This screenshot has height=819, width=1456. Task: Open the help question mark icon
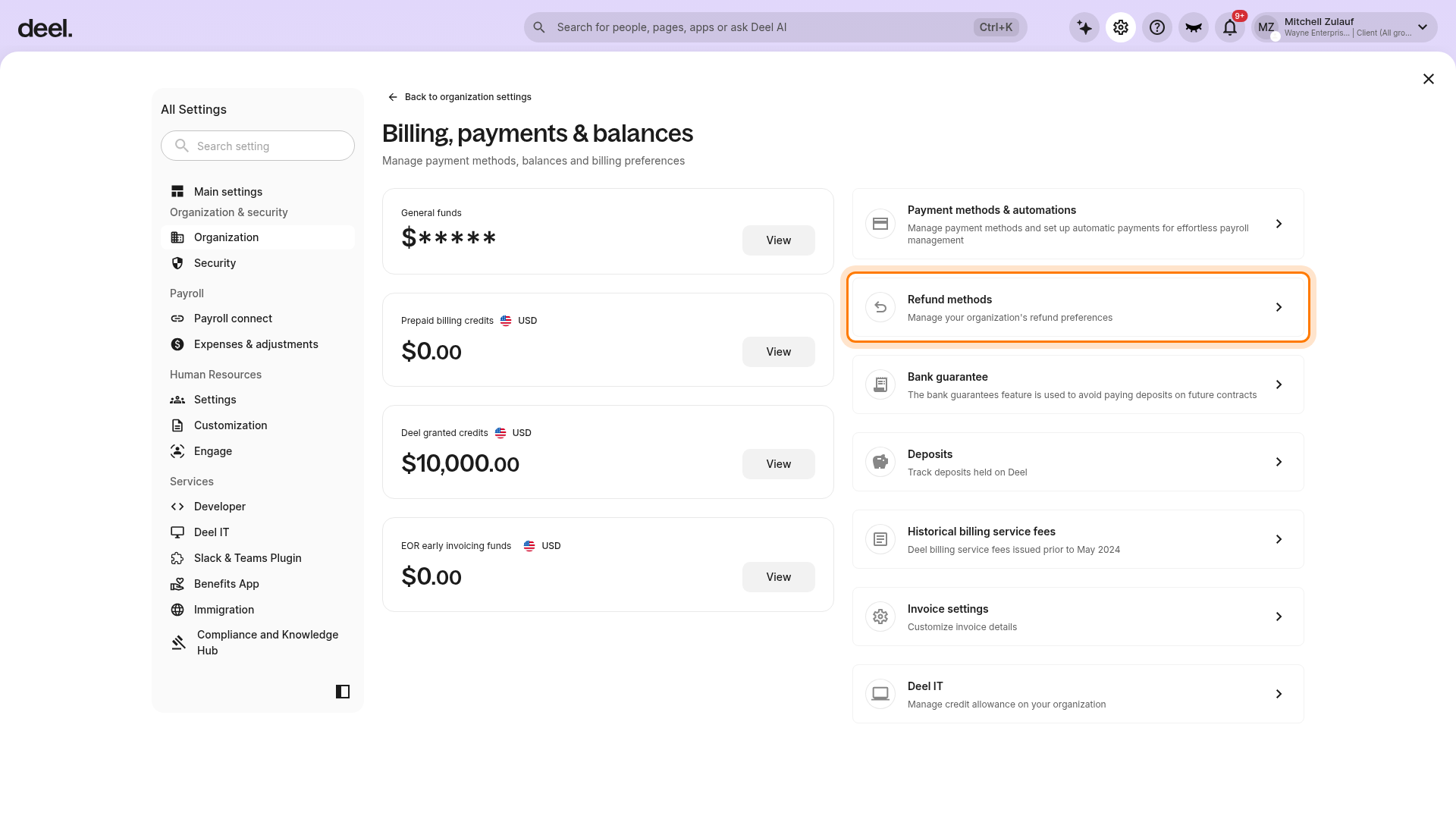1157,27
